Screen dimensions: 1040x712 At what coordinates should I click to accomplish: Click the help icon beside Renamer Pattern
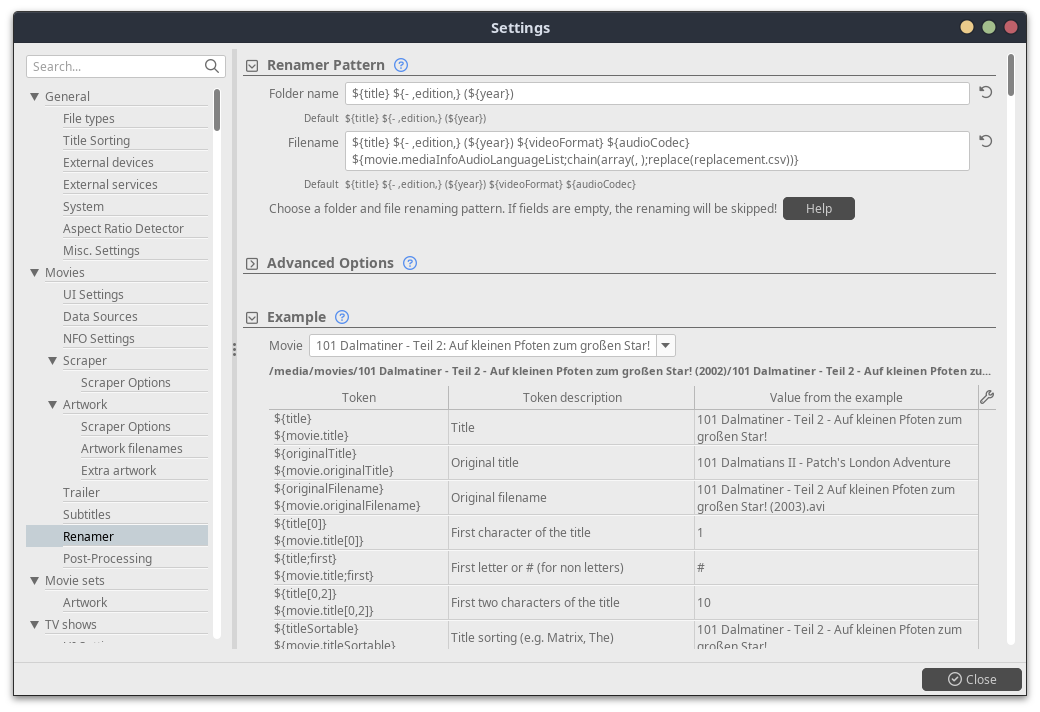401,65
